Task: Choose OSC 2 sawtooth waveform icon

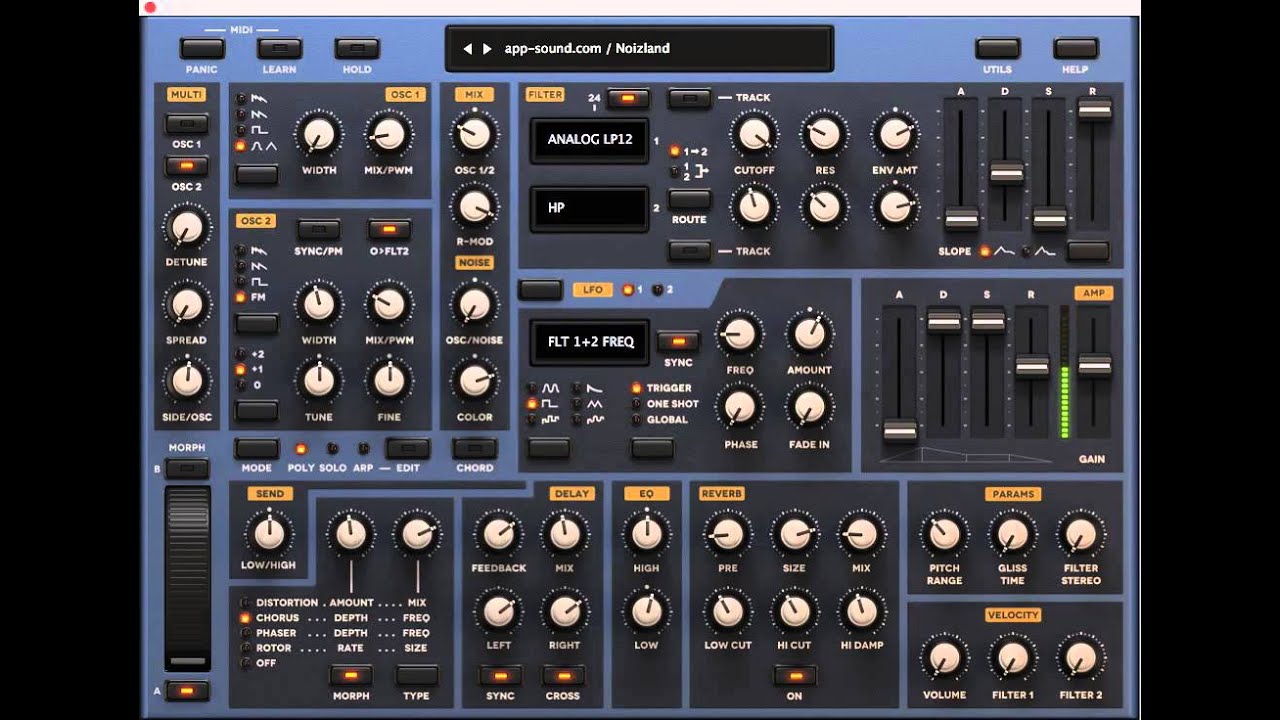Action: pos(257,267)
